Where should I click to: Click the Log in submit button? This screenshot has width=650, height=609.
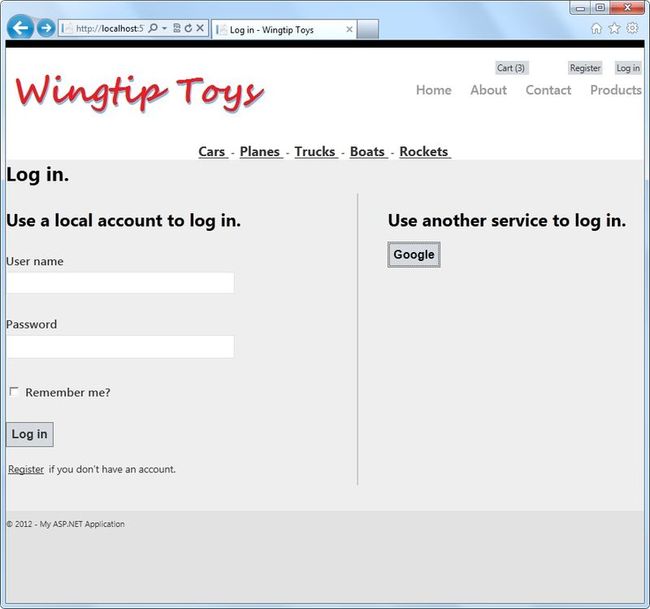[30, 434]
